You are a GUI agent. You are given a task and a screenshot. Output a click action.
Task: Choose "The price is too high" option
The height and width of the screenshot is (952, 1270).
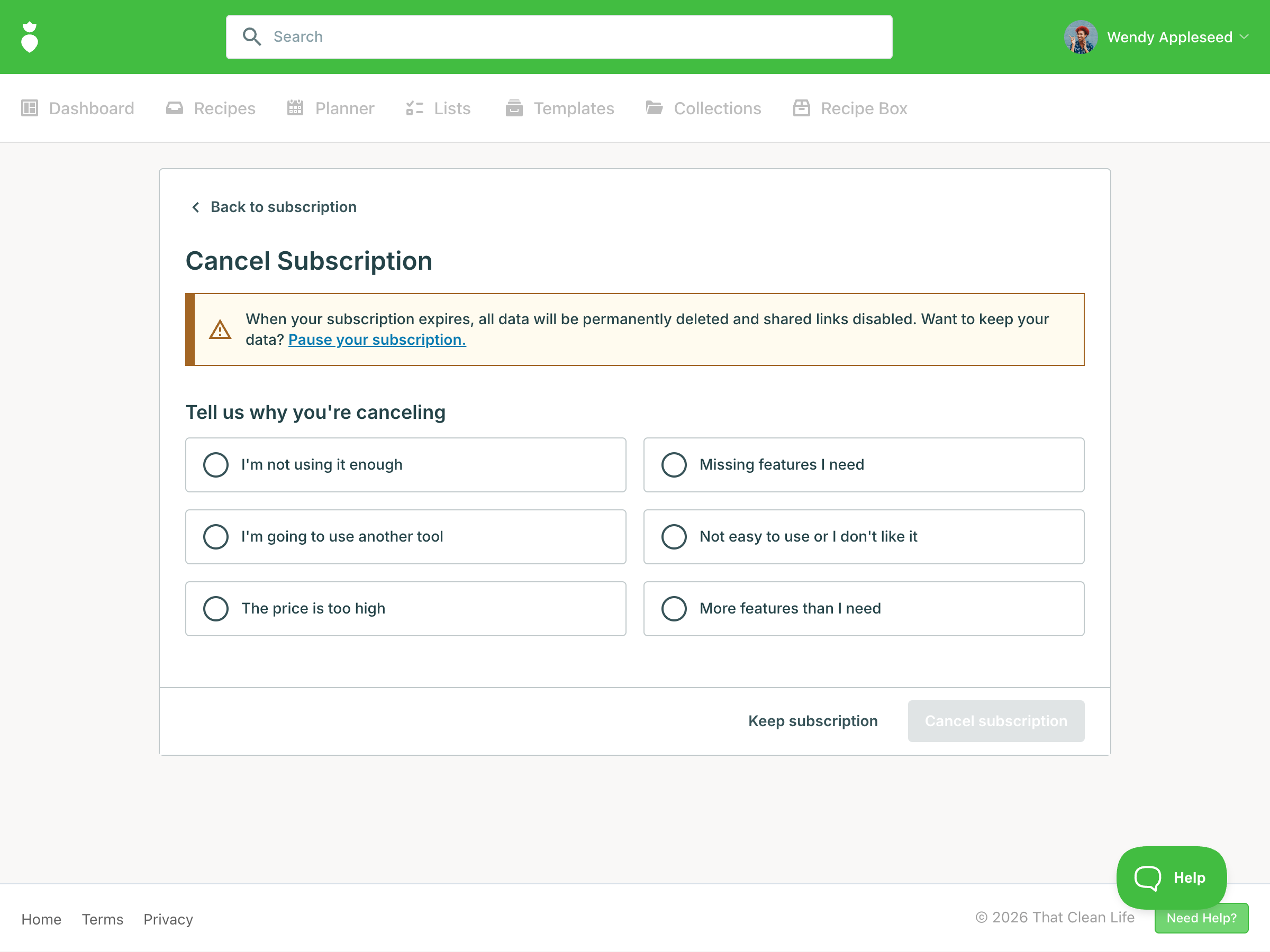pos(216,608)
